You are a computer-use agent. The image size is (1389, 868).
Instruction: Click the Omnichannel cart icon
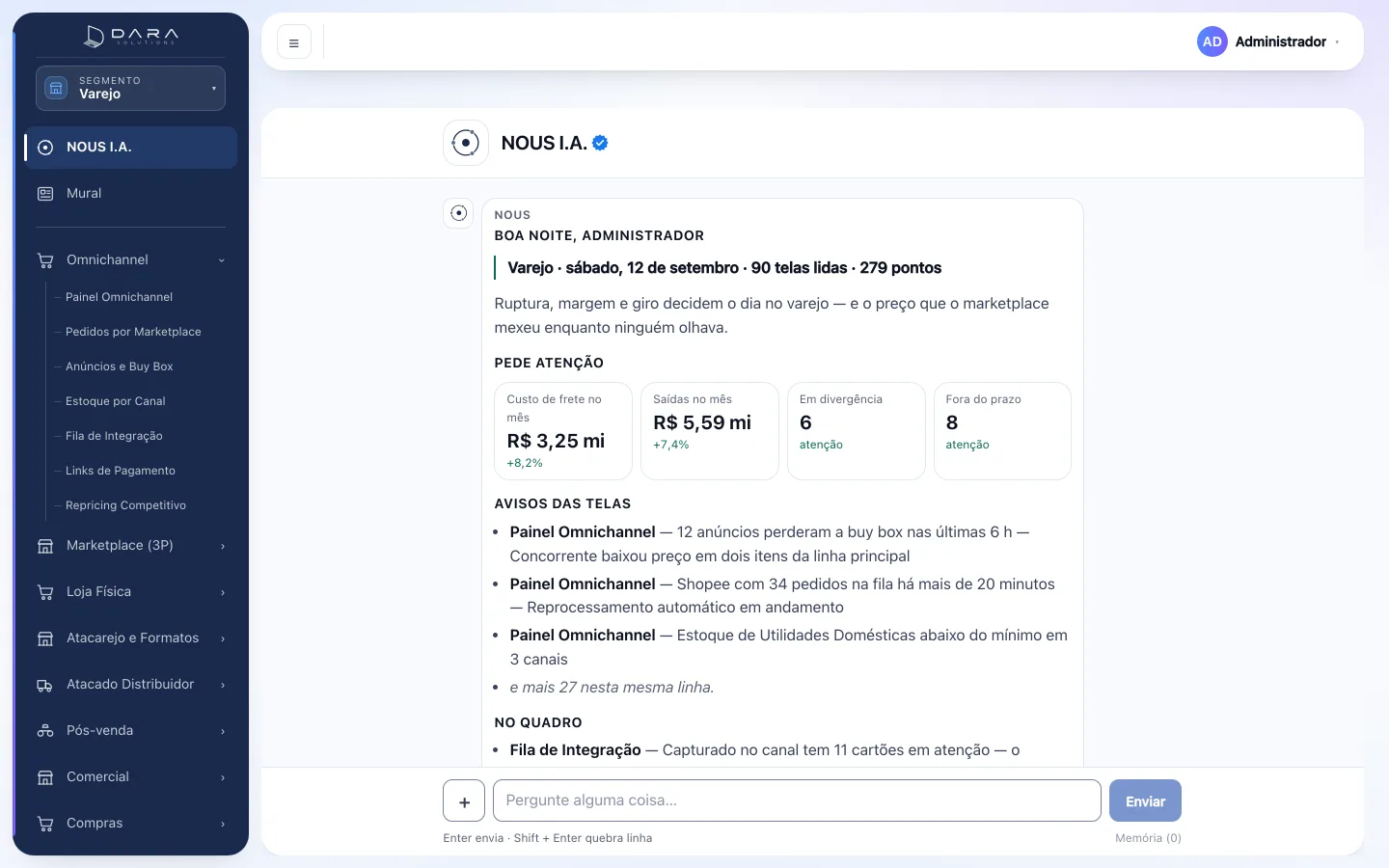(x=45, y=260)
